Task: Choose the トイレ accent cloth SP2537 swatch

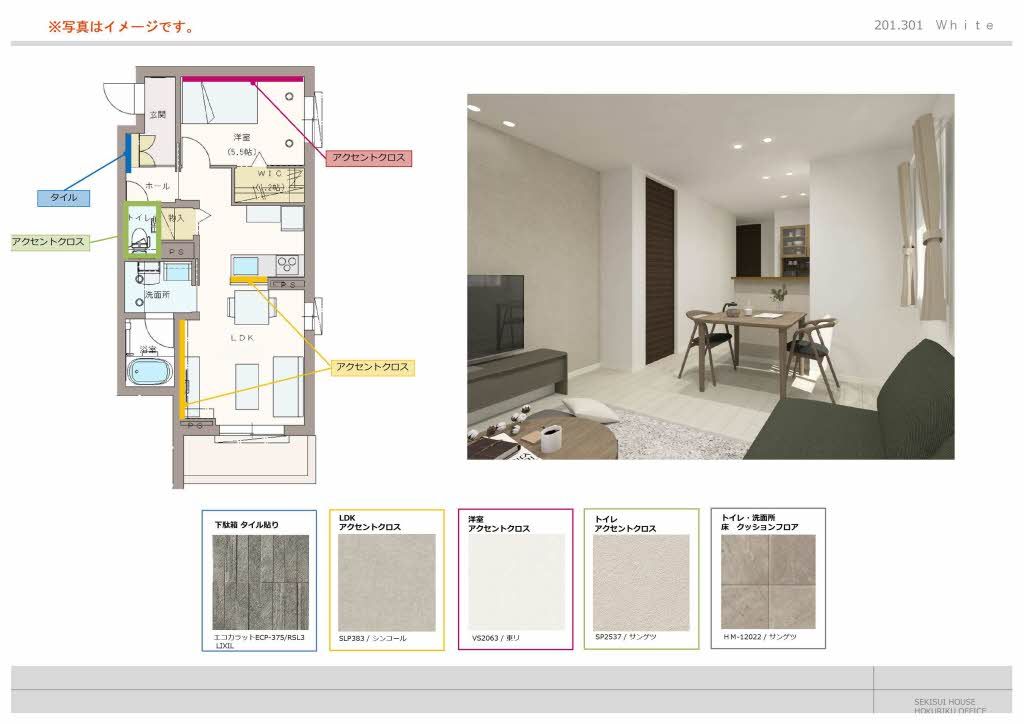Action: (x=641, y=580)
